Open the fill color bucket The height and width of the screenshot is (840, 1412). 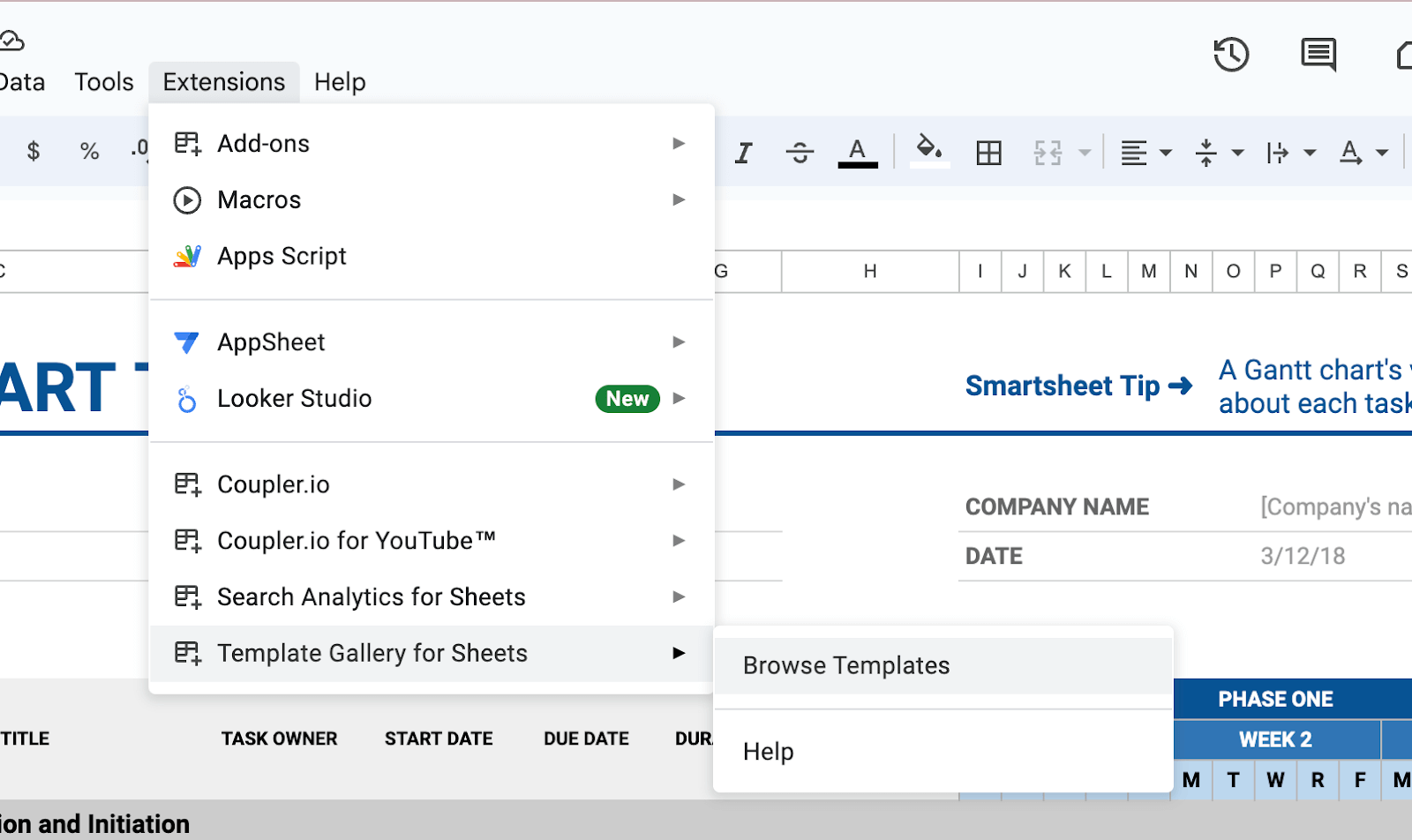point(928,151)
